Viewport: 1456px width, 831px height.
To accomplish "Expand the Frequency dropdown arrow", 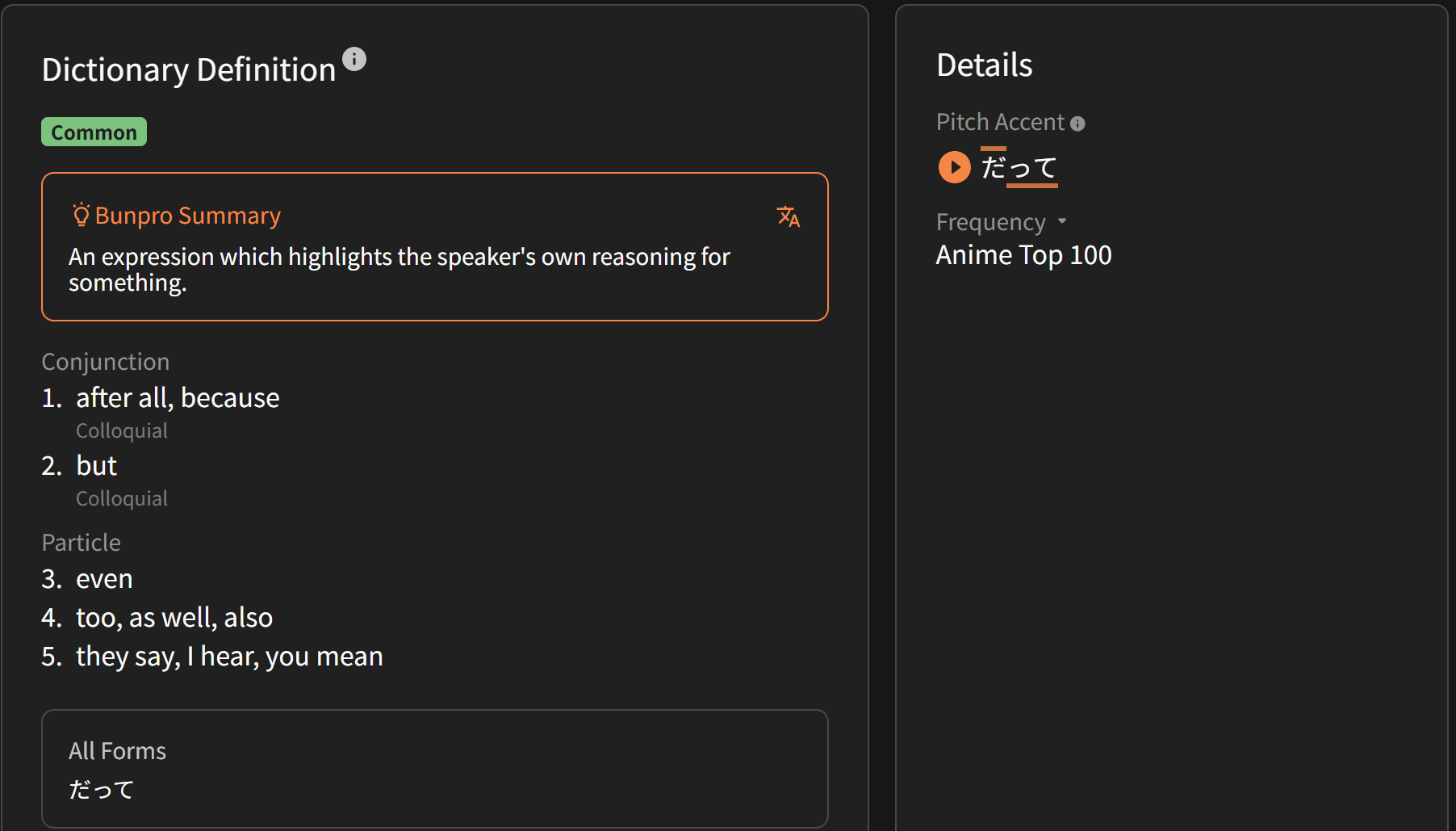I will pos(1062,221).
